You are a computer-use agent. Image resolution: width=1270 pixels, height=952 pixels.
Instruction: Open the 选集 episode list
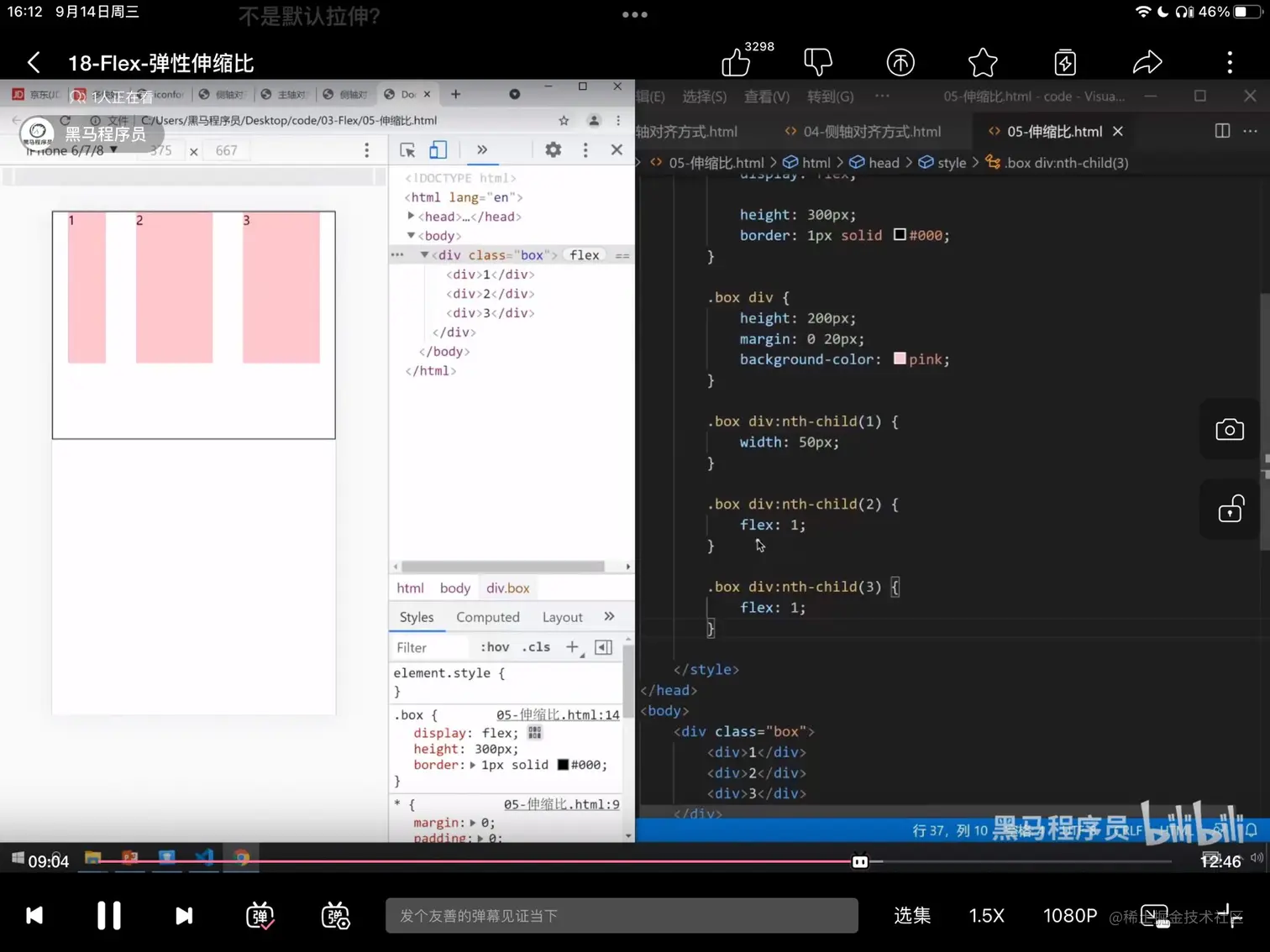(x=912, y=915)
